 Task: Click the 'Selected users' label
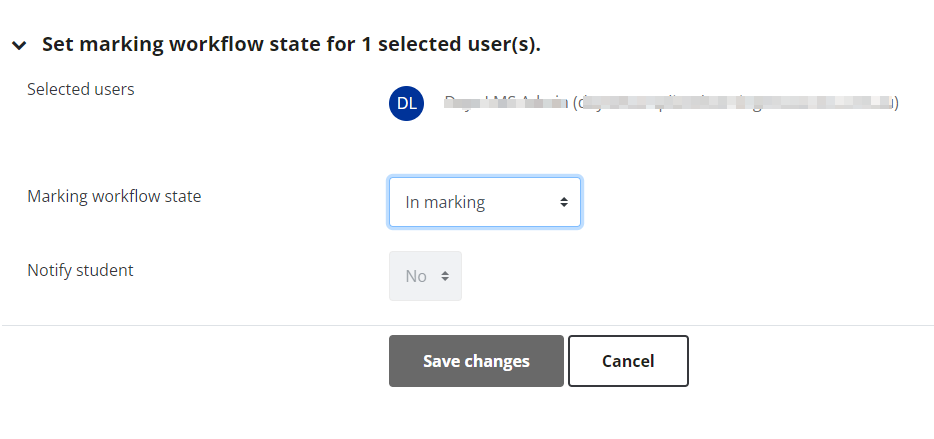click(x=81, y=89)
